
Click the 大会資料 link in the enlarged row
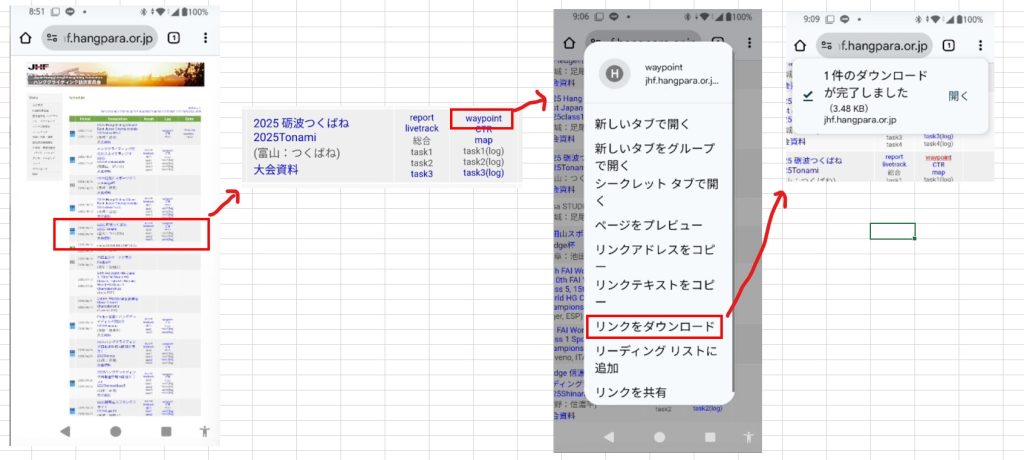click(275, 170)
